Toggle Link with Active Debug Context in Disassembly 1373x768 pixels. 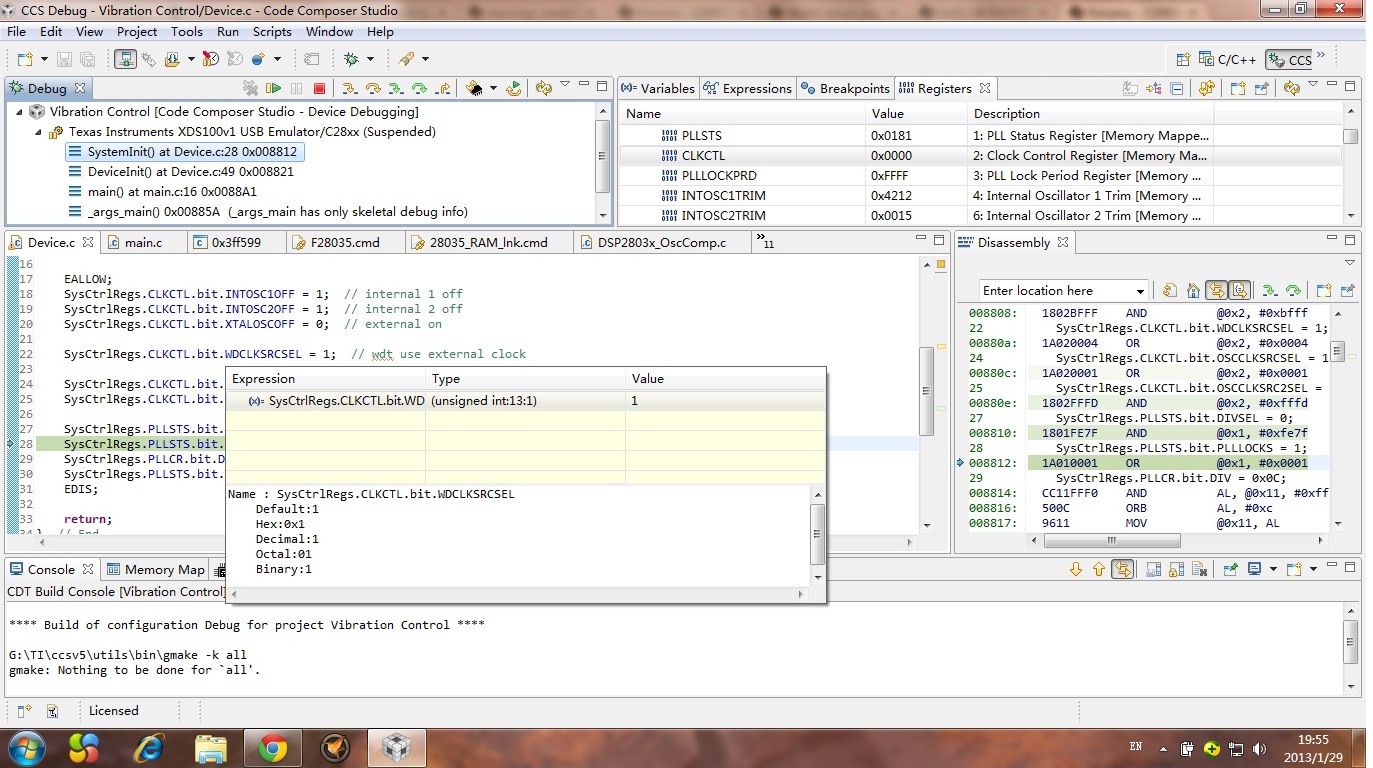(1216, 291)
